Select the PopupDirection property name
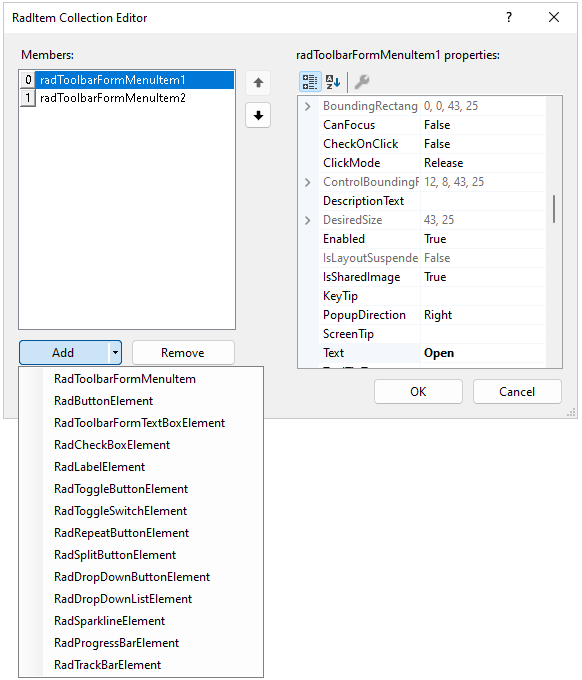Screen dimensions: 582x680 click(x=369, y=315)
